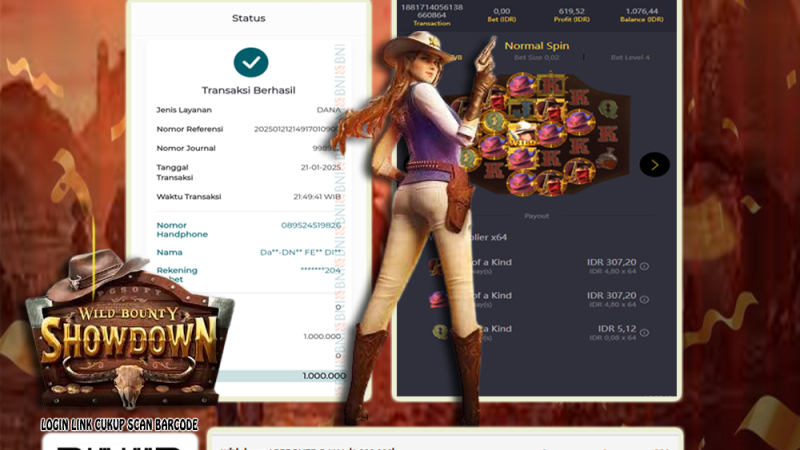Click the masked Rekening number ending 204
The width and height of the screenshot is (800, 450).
click(x=320, y=270)
